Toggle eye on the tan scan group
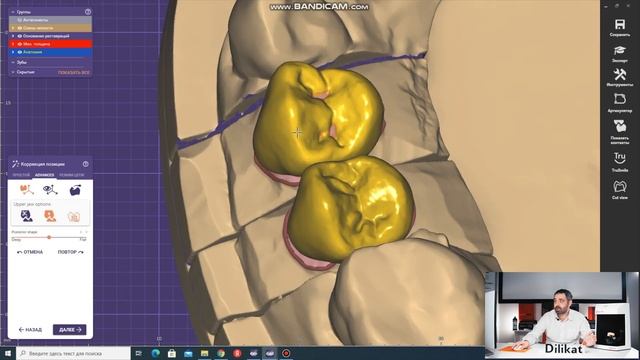640x360 pixels. 20,28
